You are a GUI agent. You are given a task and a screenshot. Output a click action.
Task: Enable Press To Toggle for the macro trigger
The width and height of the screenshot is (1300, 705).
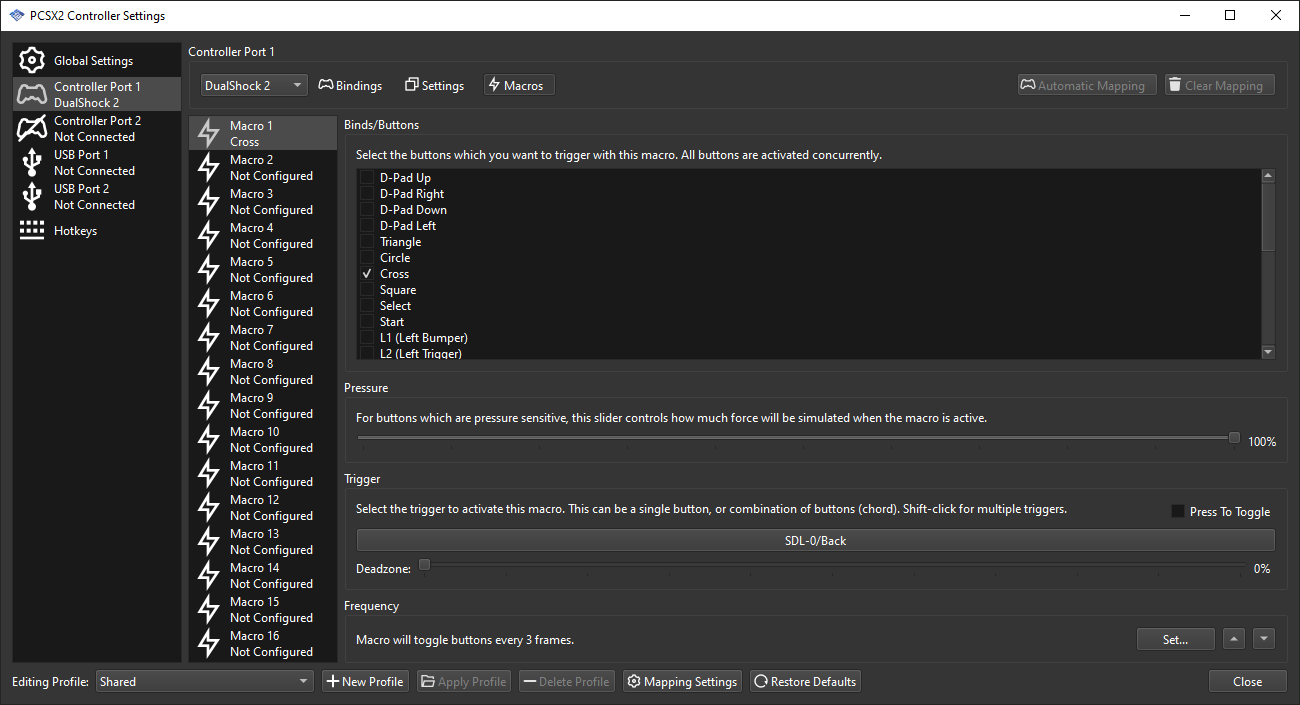point(1177,511)
